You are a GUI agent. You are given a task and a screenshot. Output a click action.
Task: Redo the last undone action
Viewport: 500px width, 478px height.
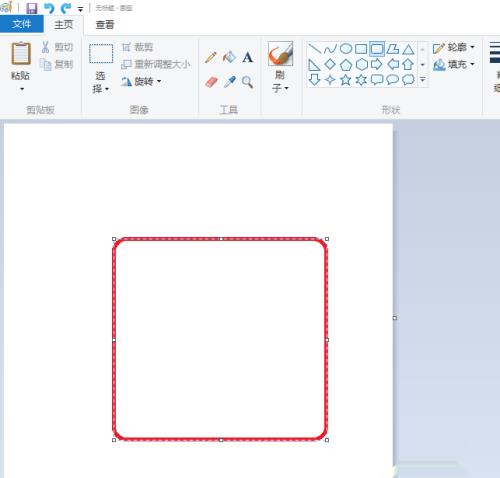(66, 8)
